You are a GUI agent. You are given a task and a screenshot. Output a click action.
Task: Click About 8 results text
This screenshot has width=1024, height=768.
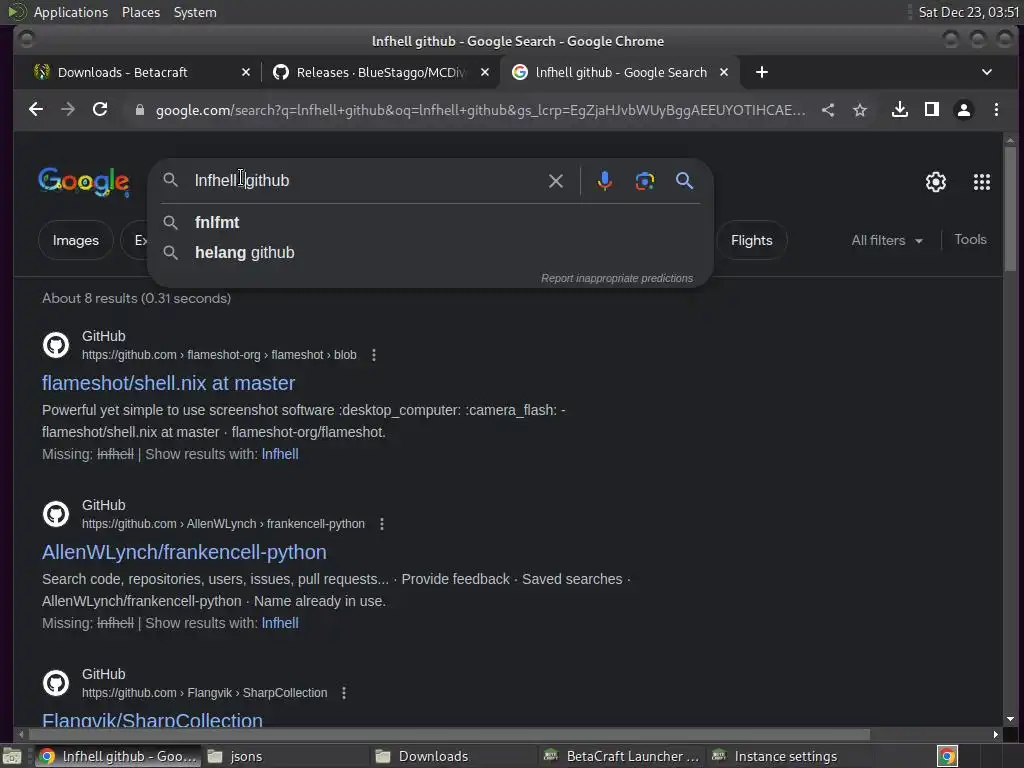coord(136,298)
